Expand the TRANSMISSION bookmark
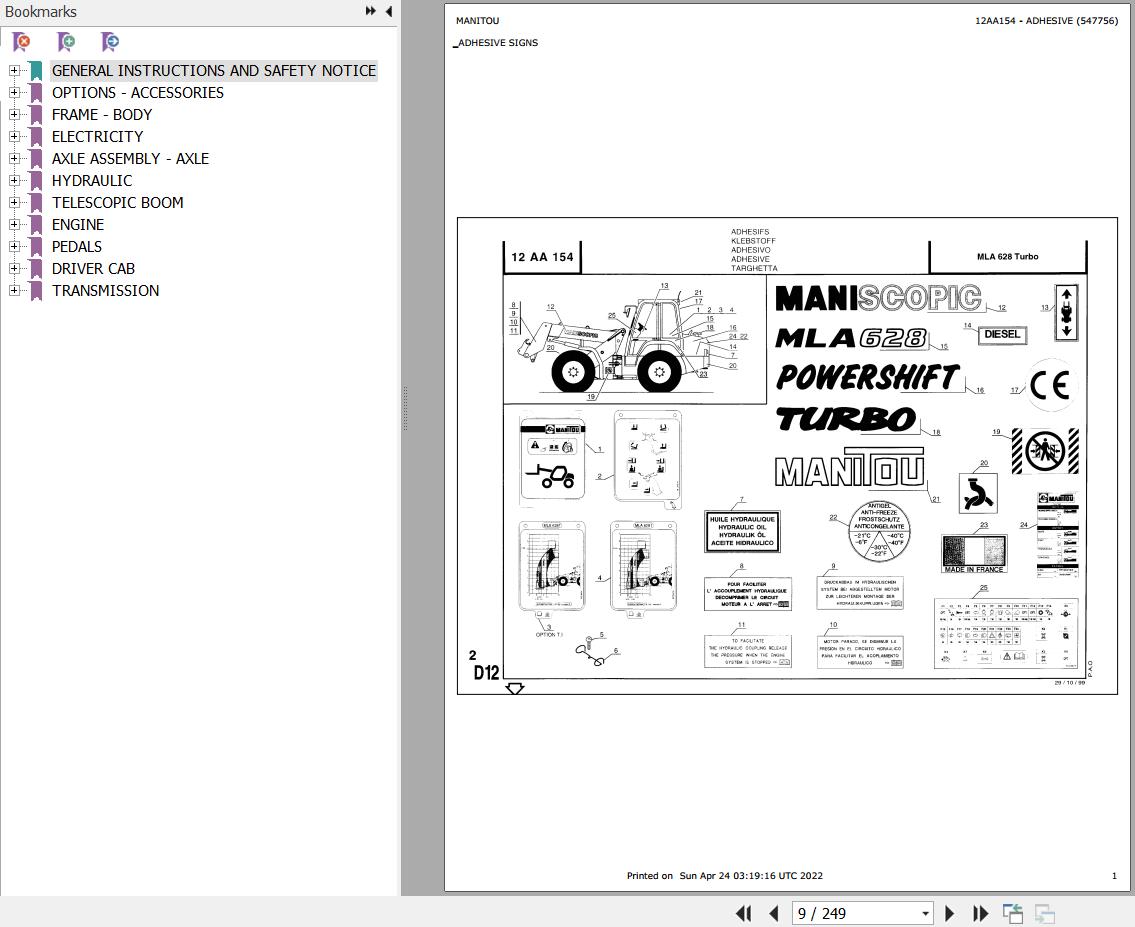1135x927 pixels. [14, 290]
